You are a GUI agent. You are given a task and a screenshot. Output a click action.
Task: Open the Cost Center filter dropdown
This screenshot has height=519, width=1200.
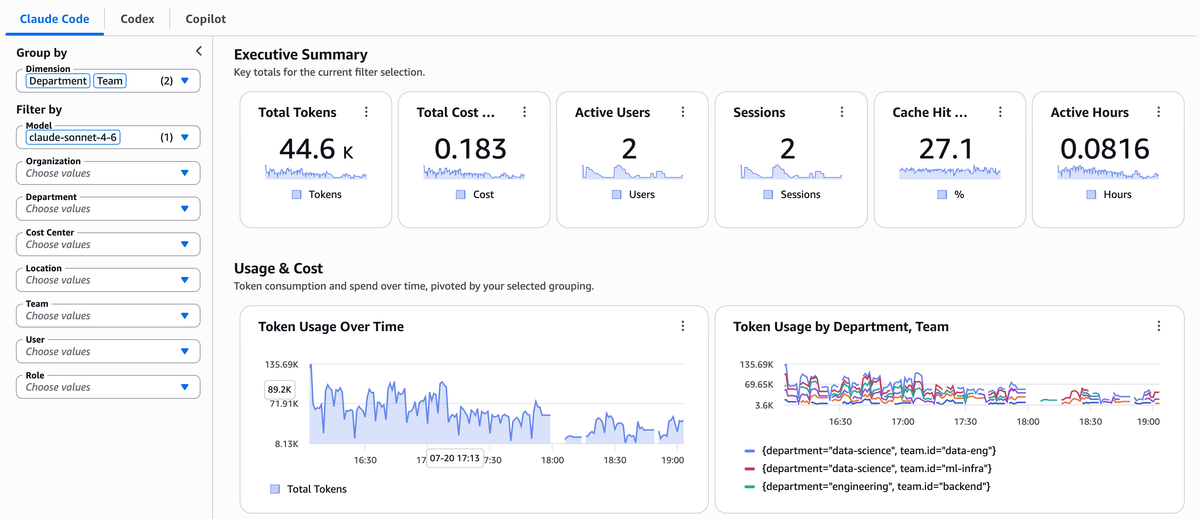(108, 244)
